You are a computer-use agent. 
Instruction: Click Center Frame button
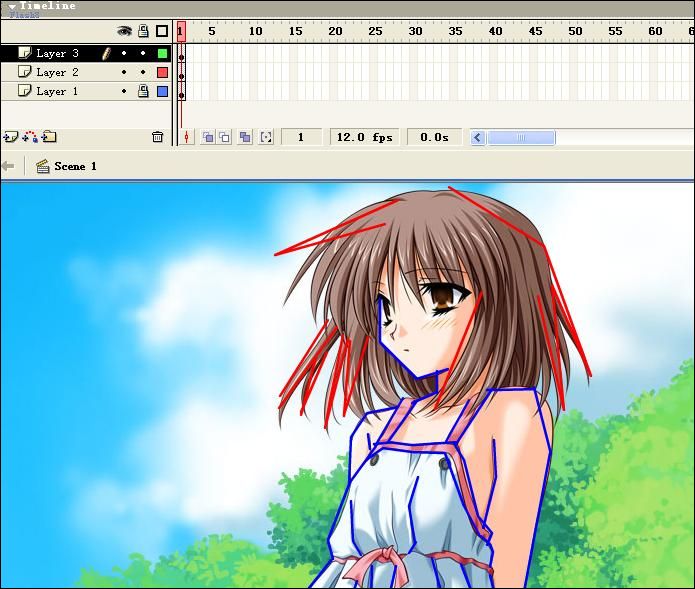[x=187, y=137]
